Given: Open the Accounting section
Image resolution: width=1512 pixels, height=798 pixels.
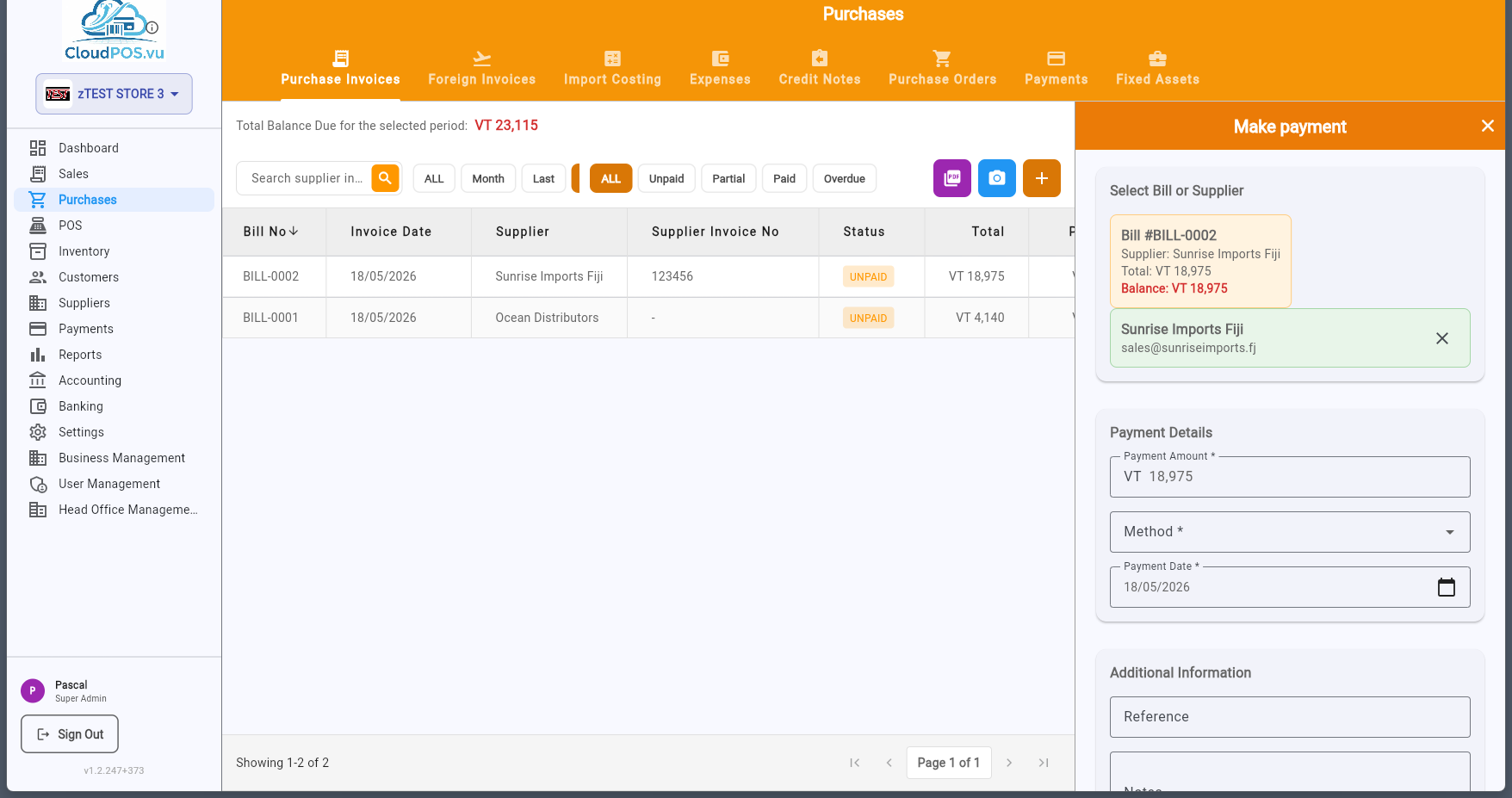Looking at the screenshot, I should click(x=114, y=380).
